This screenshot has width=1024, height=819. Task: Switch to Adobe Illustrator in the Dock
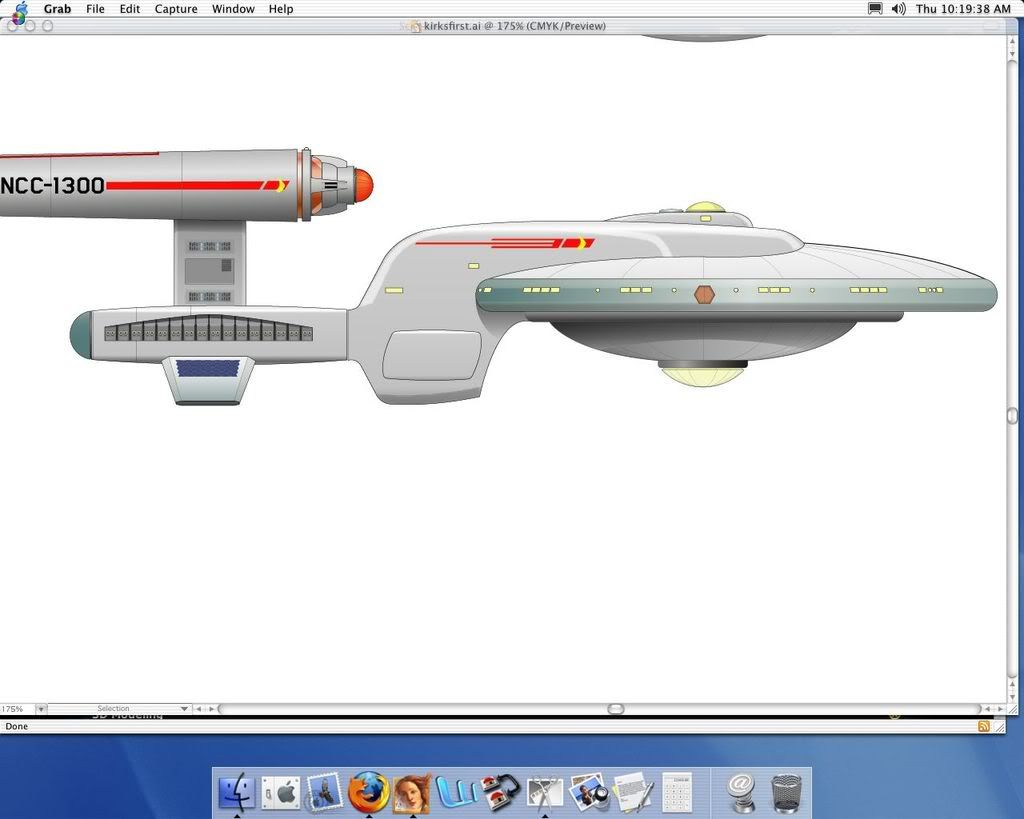pos(412,793)
